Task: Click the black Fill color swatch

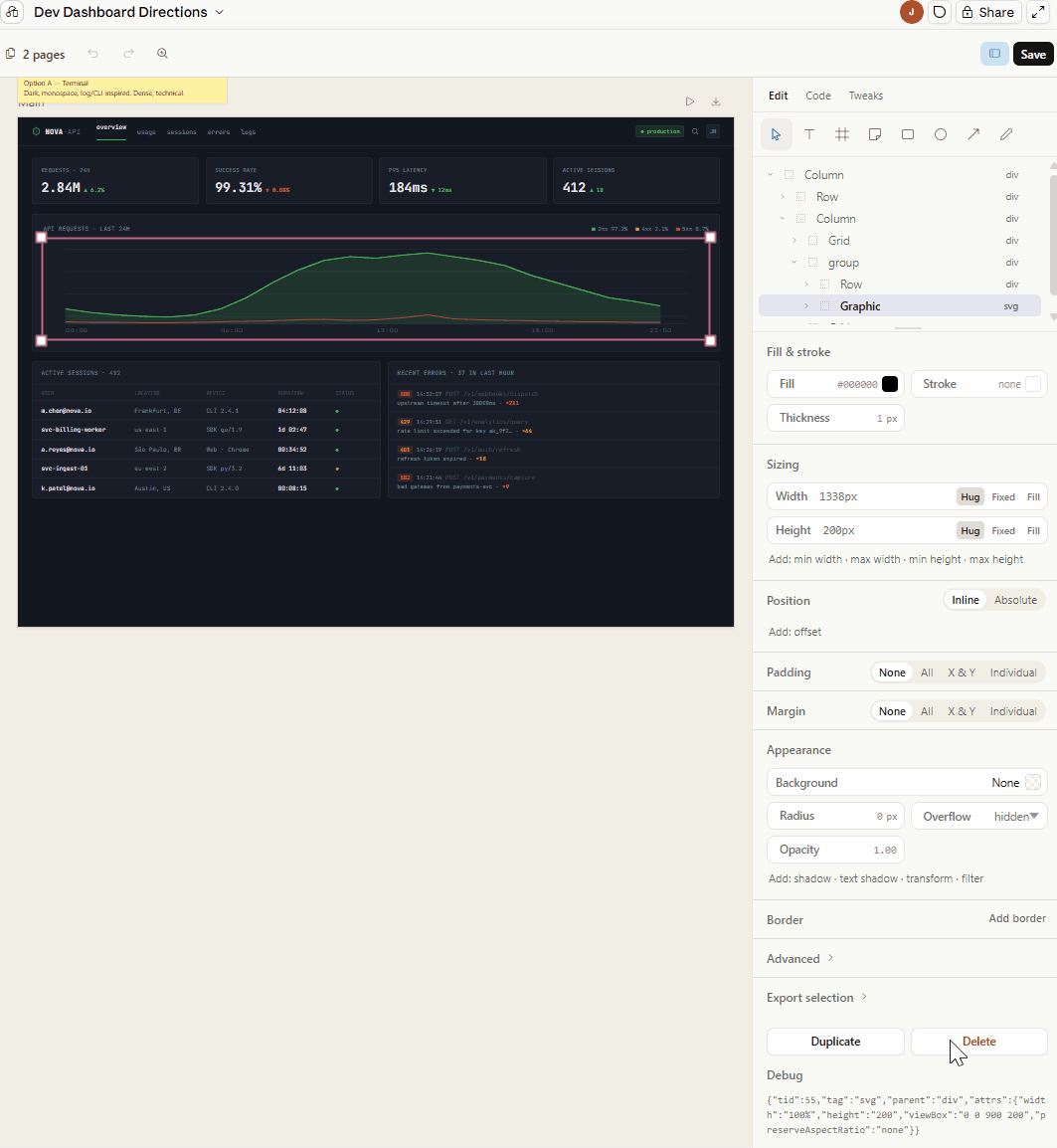Action: click(x=889, y=384)
